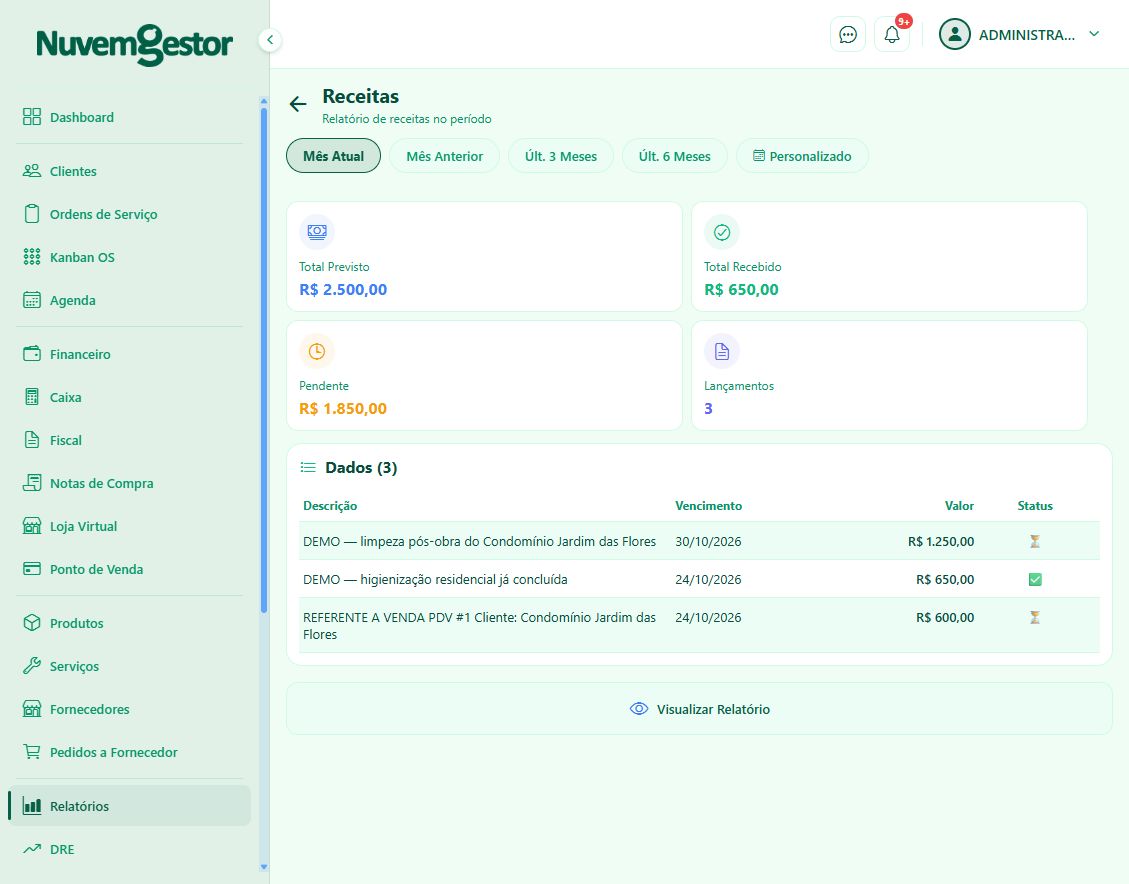Open Notas de Compra
The width and height of the screenshot is (1129, 884).
coord(130,484)
